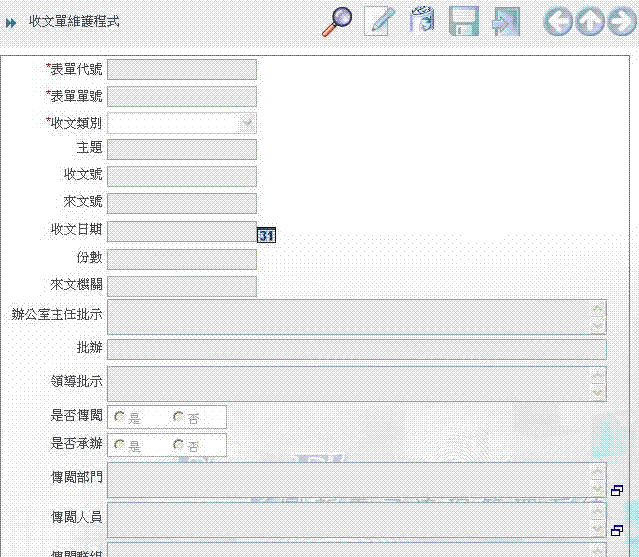
Task: Click the magnifying glass search icon
Action: pyautogui.click(x=336, y=21)
